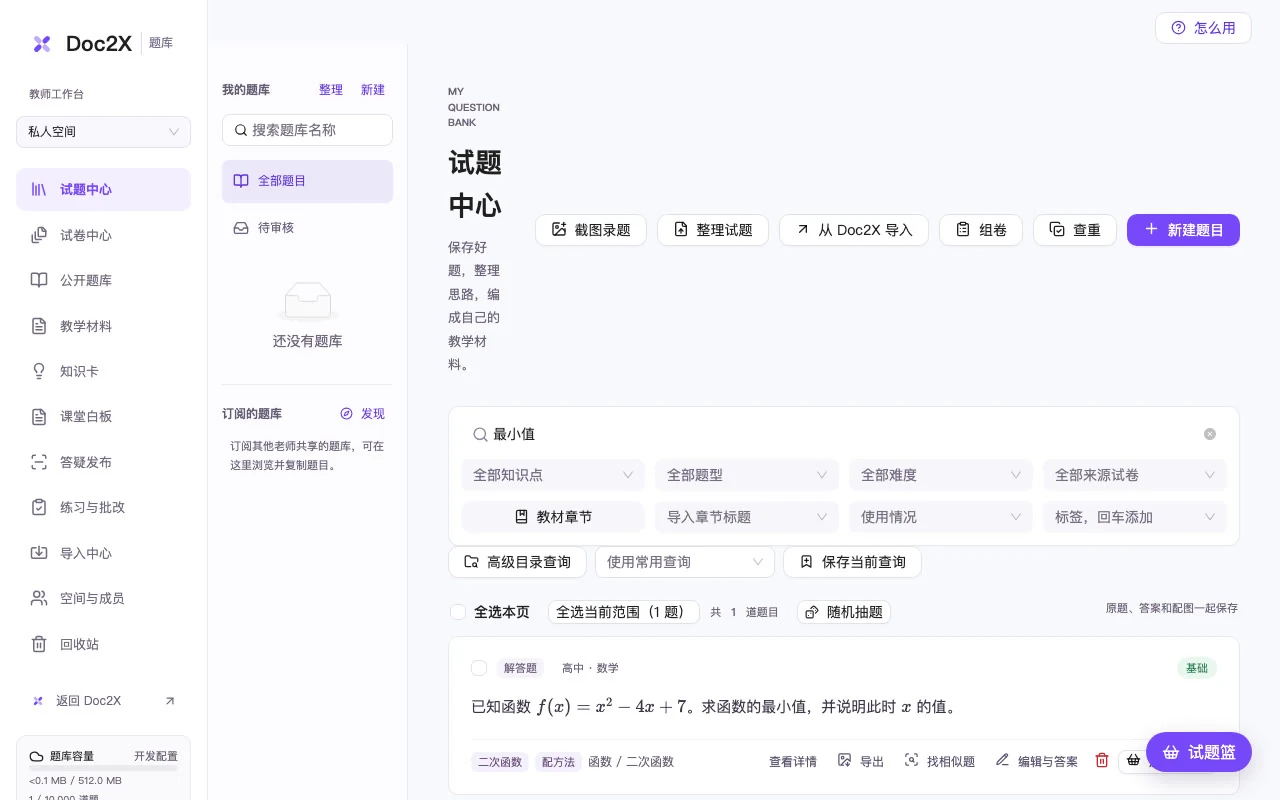
Task: Click the 标签，回车添加 tag input
Action: [x=1135, y=517]
